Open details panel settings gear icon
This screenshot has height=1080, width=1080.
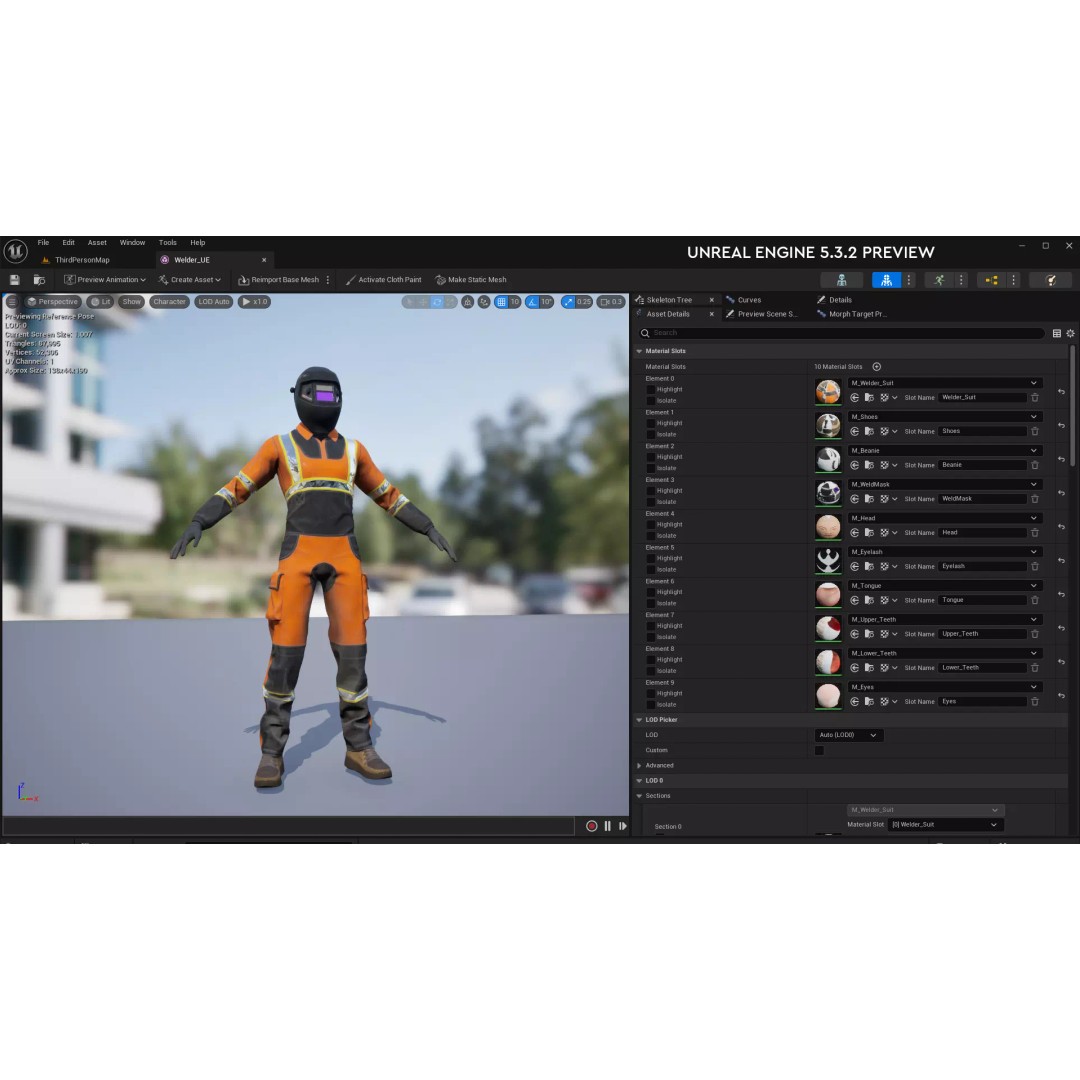coord(1070,333)
